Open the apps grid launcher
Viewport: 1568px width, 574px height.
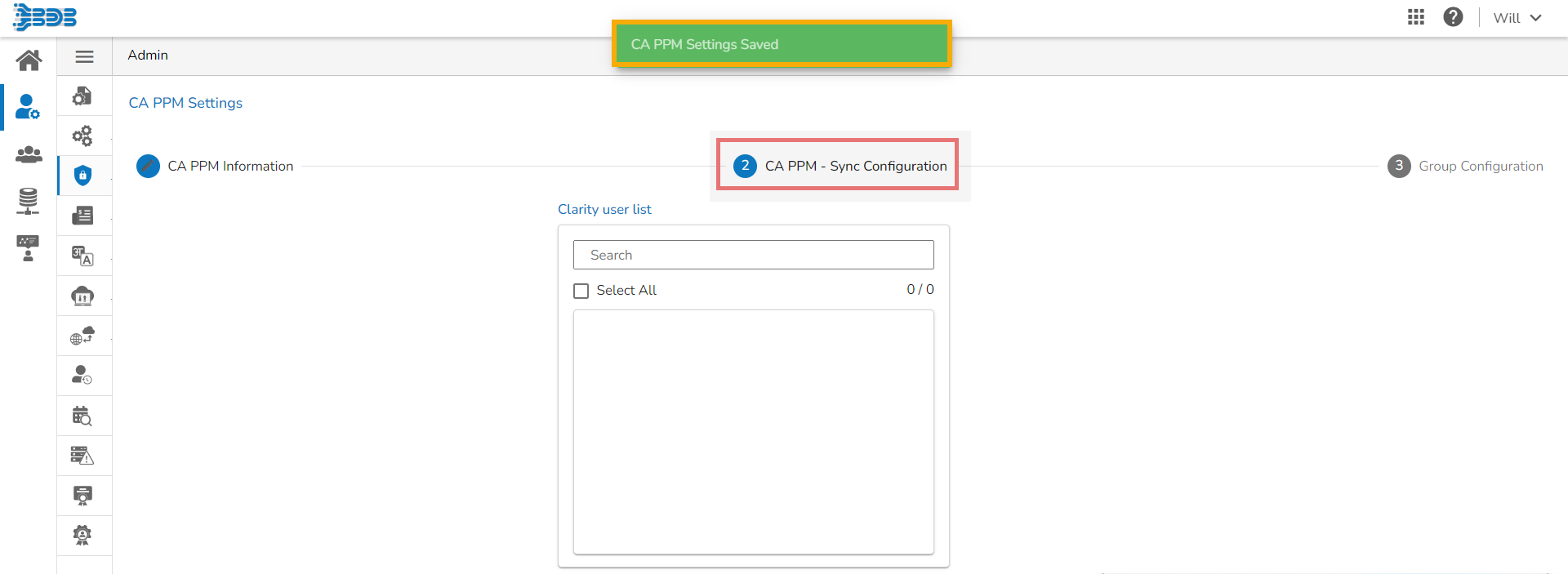tap(1416, 17)
